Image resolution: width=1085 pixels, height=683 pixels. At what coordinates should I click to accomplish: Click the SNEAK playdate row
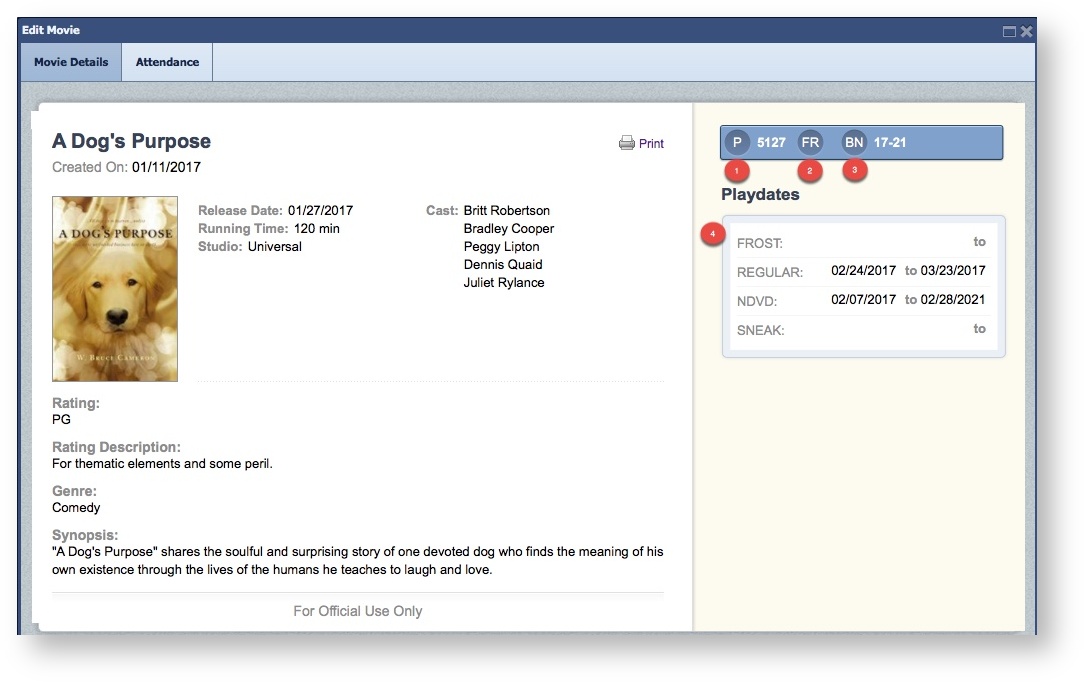point(861,329)
